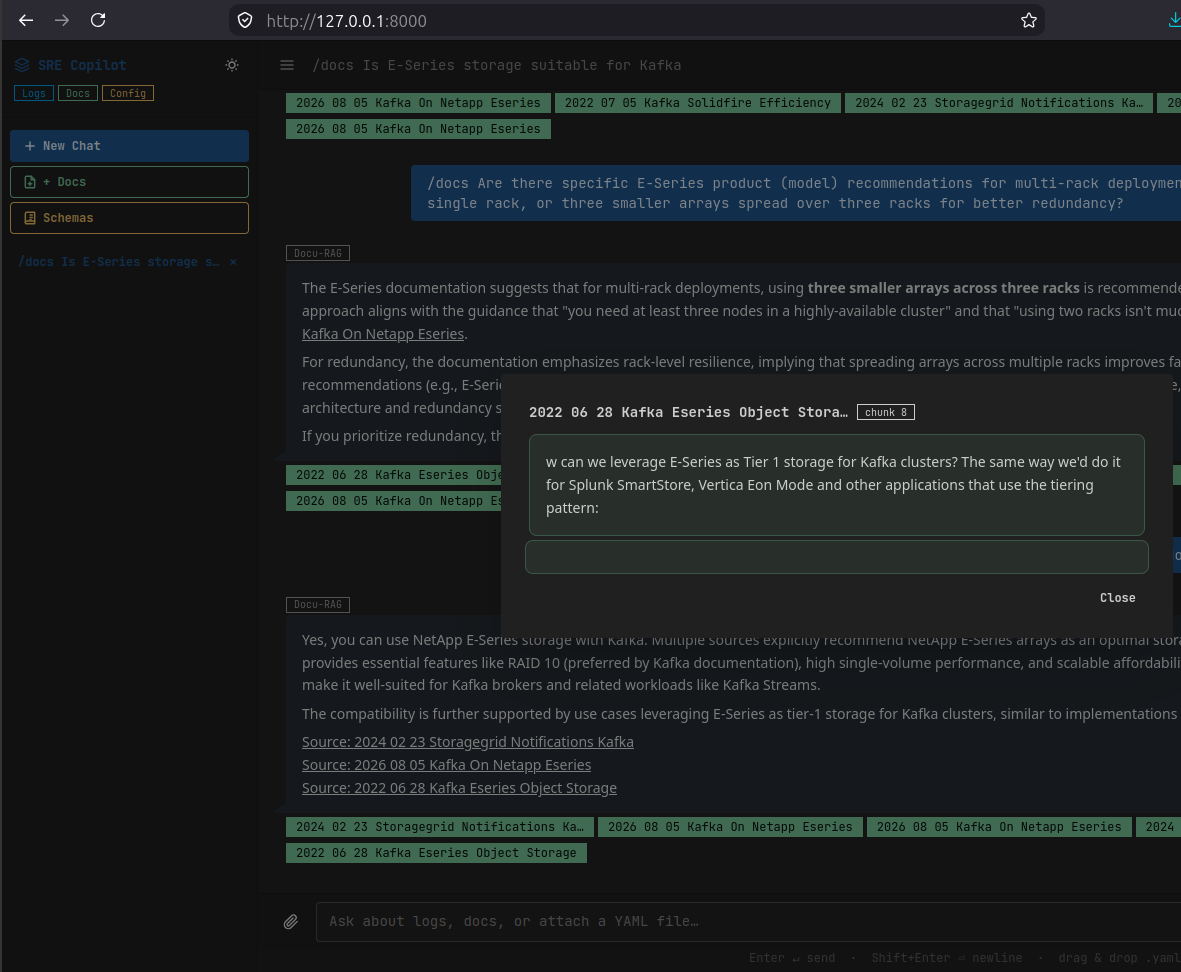Image resolution: width=1181 pixels, height=972 pixels.
Task: Attach a file with paperclip icon
Action: click(291, 922)
